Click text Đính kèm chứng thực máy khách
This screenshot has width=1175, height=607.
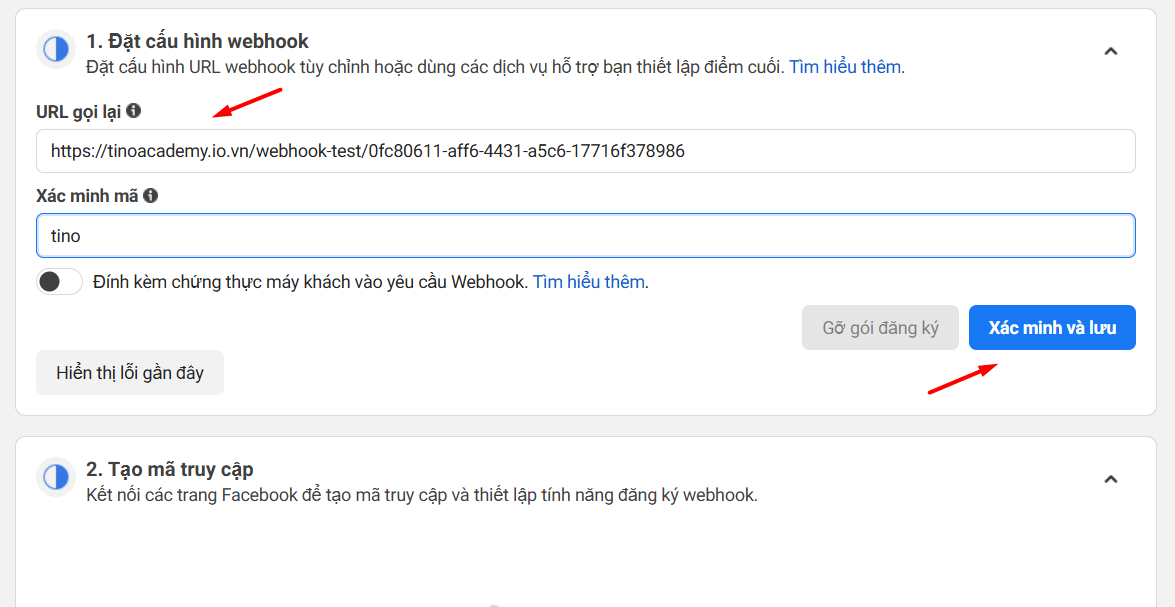click(x=311, y=282)
